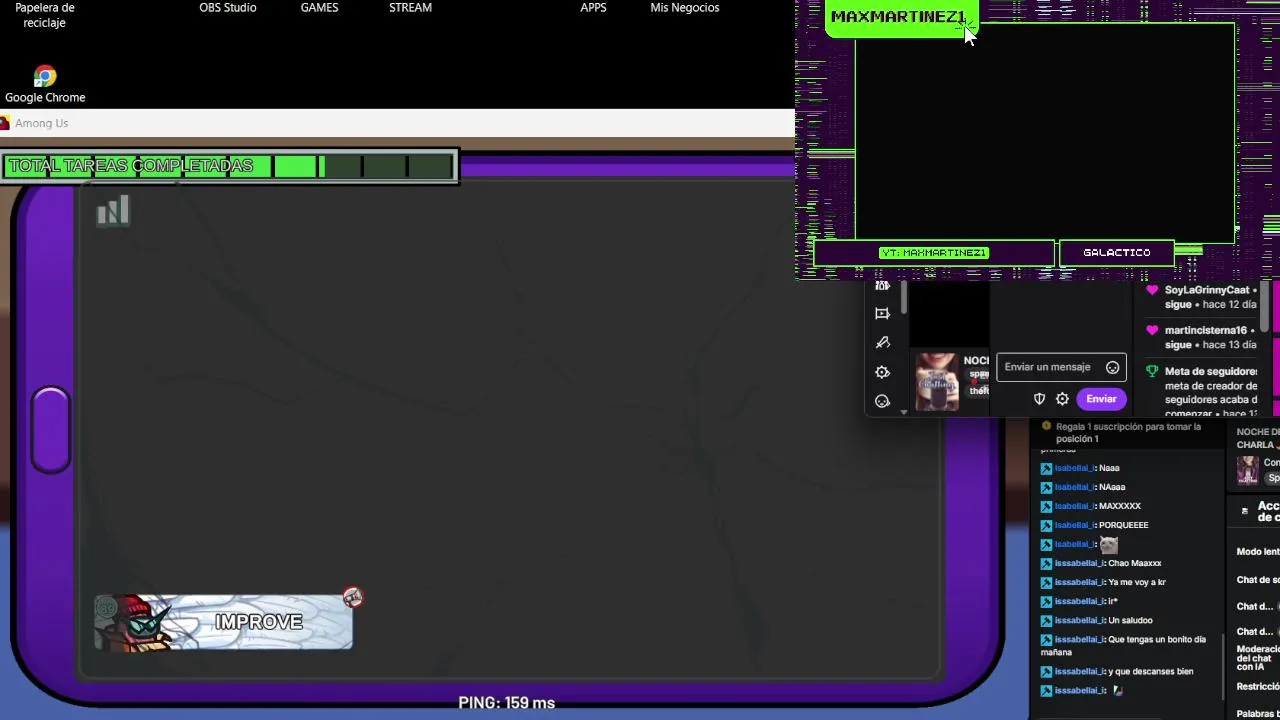Image resolution: width=1280 pixels, height=720 pixels.
Task: Click the Regala 1 suscripción banner
Action: tap(1127, 432)
